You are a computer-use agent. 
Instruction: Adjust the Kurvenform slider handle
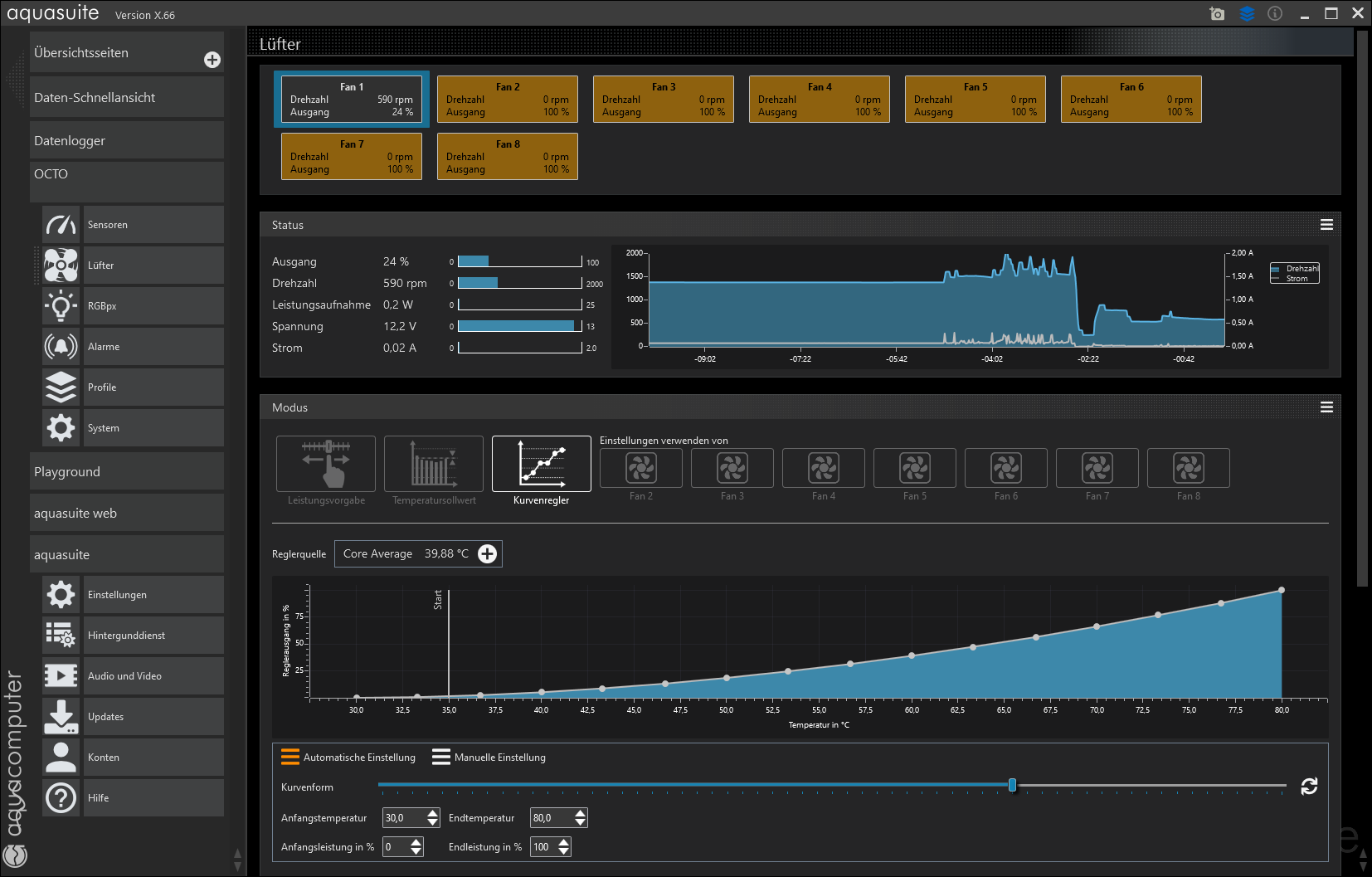tap(1012, 785)
